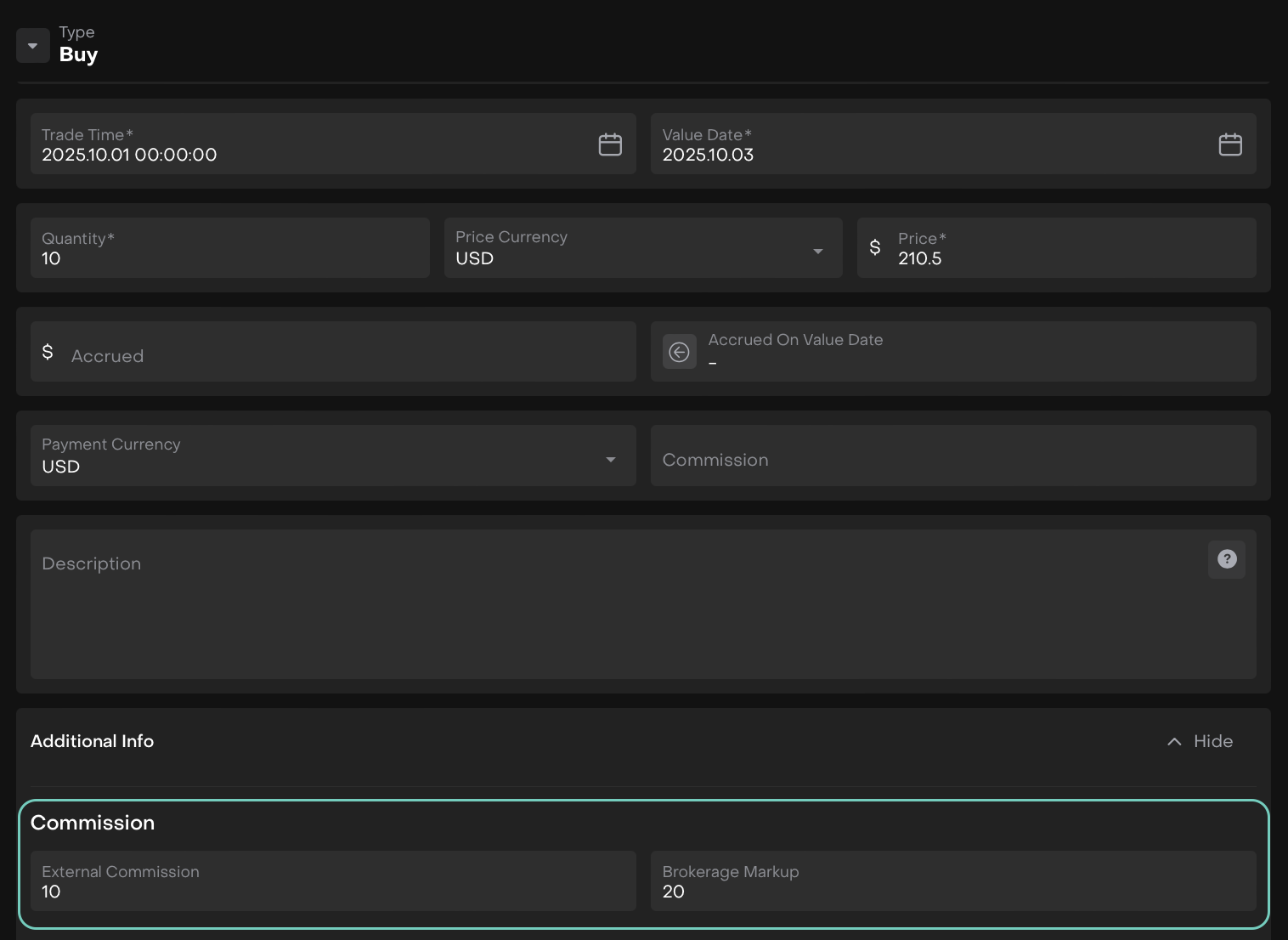This screenshot has width=1288, height=940.
Task: Focus the Quantity input field
Action: tap(229, 258)
